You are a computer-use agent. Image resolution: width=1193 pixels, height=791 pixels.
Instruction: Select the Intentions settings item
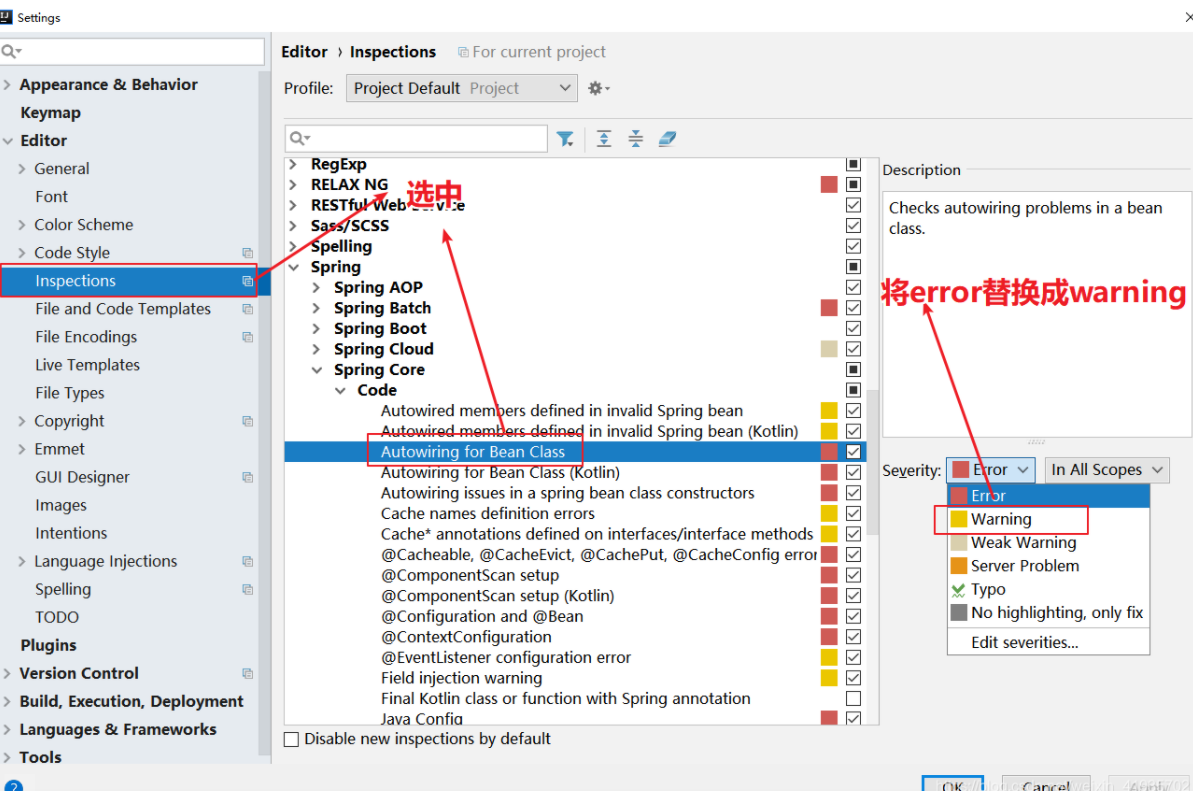click(x=71, y=533)
